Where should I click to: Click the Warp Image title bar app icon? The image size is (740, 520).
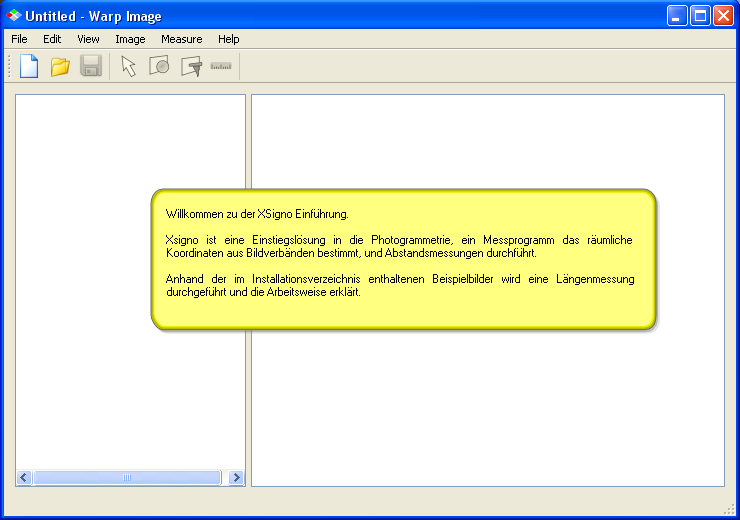[x=14, y=16]
